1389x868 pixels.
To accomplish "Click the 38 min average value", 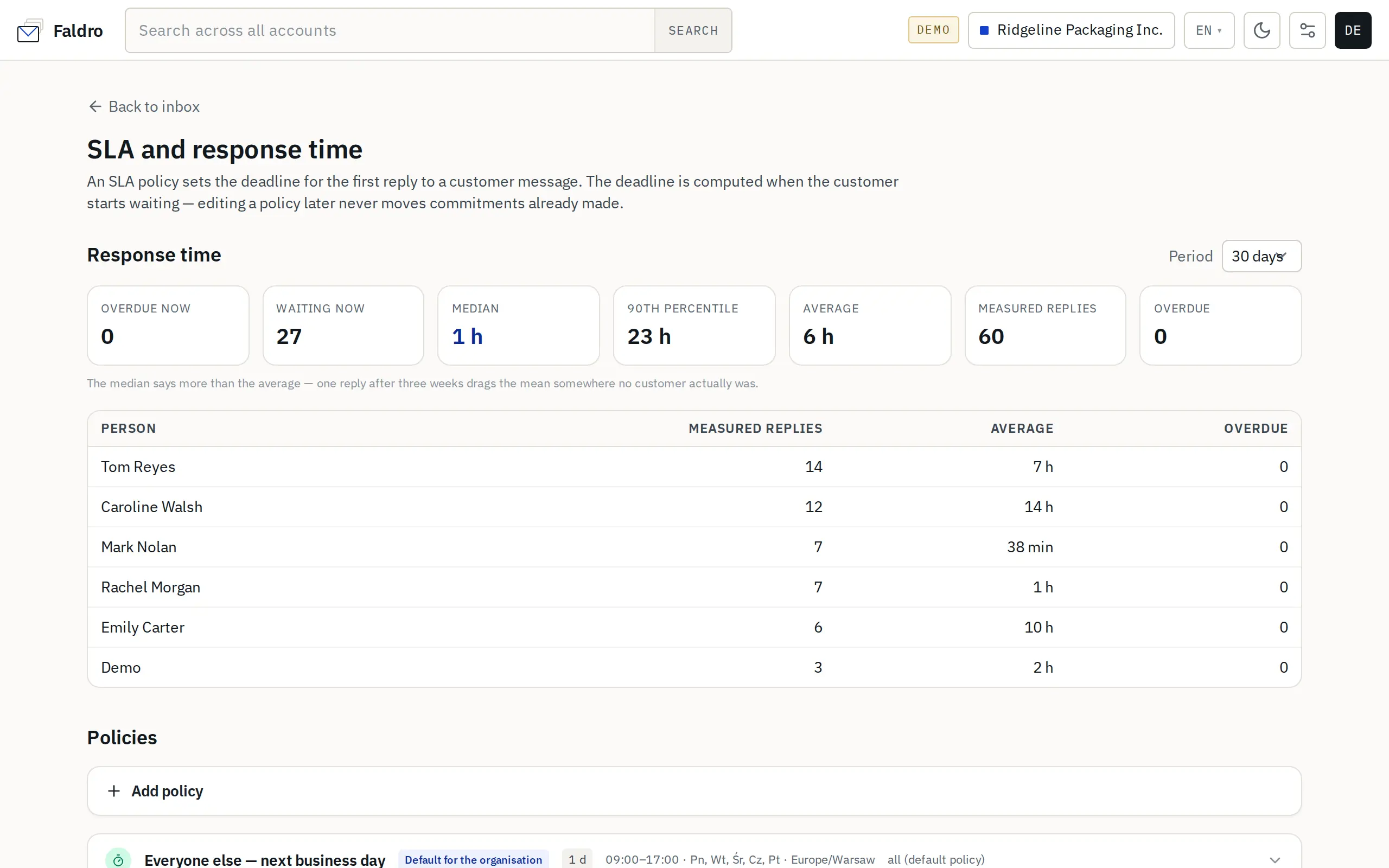I will (1030, 547).
